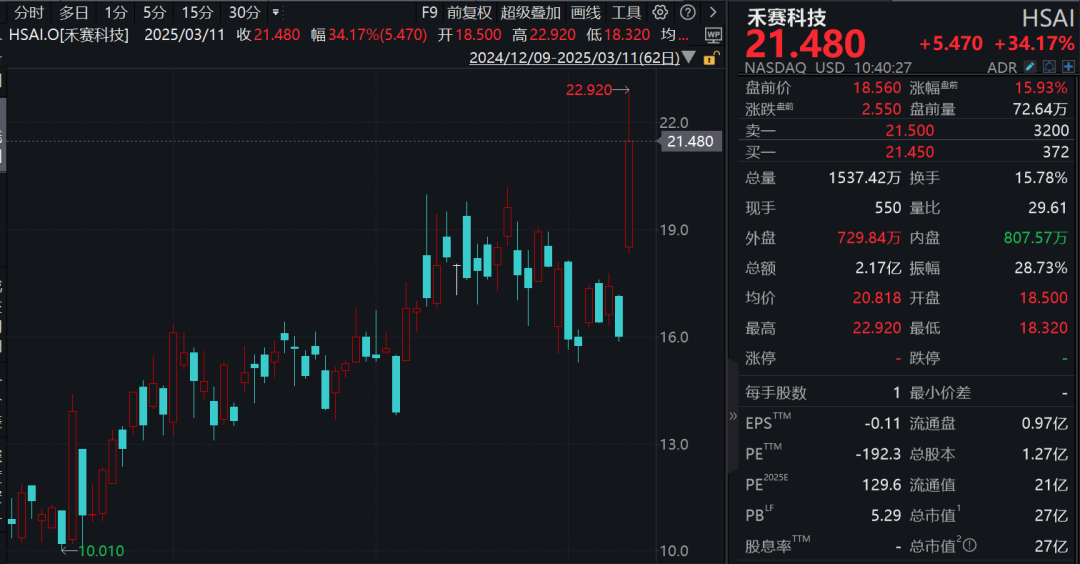
Task: Click the 禾赛科技 stock name in quote panel
Action: tap(787, 17)
